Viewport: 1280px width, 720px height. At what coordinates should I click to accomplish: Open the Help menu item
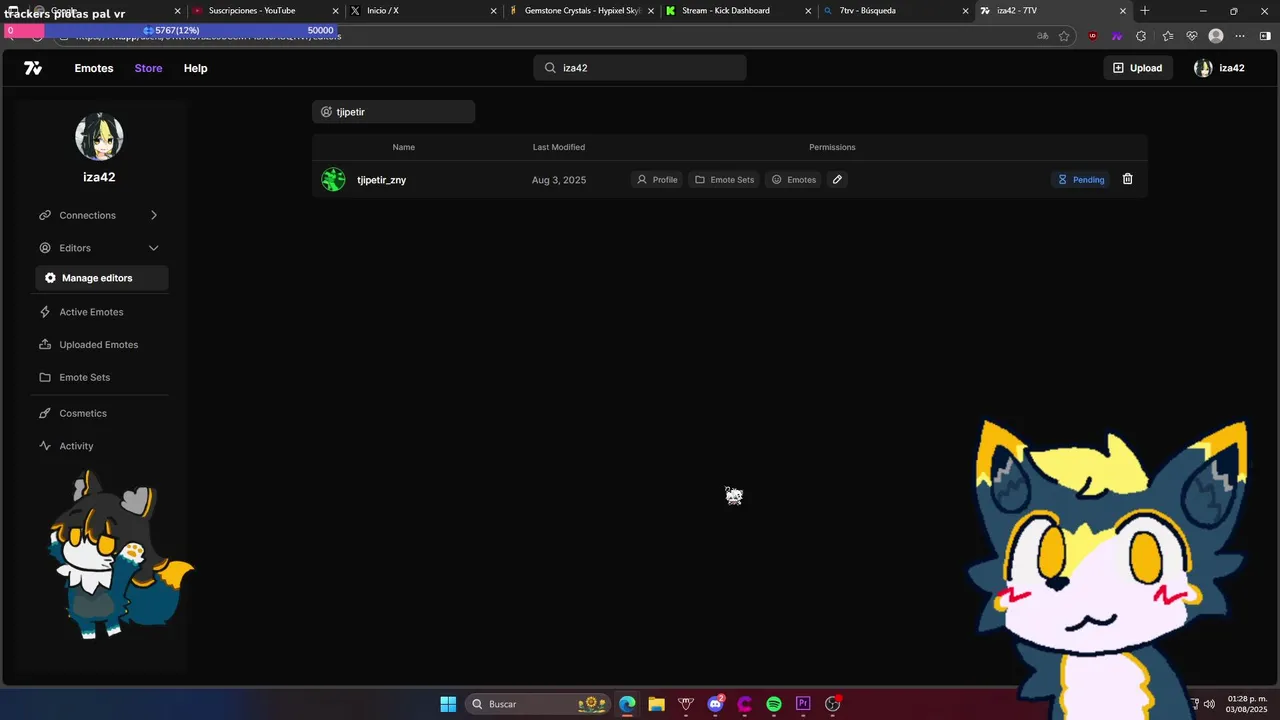(195, 68)
